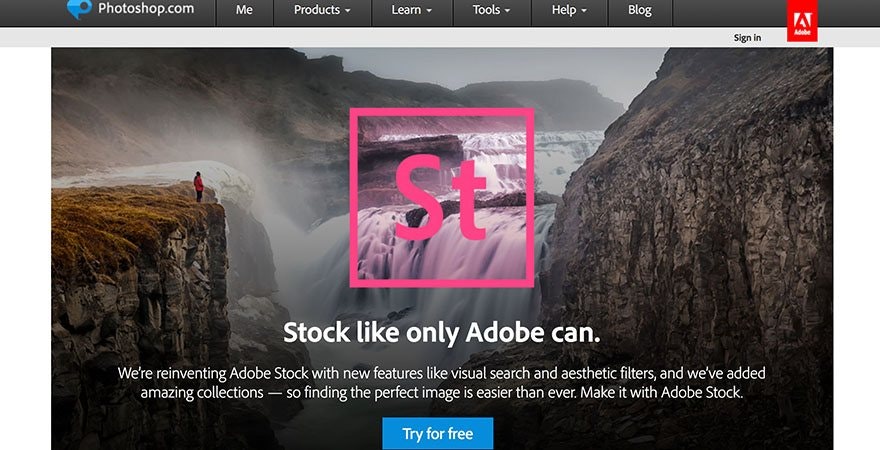Click the Adobe Stock description paragraph
The image size is (880, 450).
(x=441, y=382)
